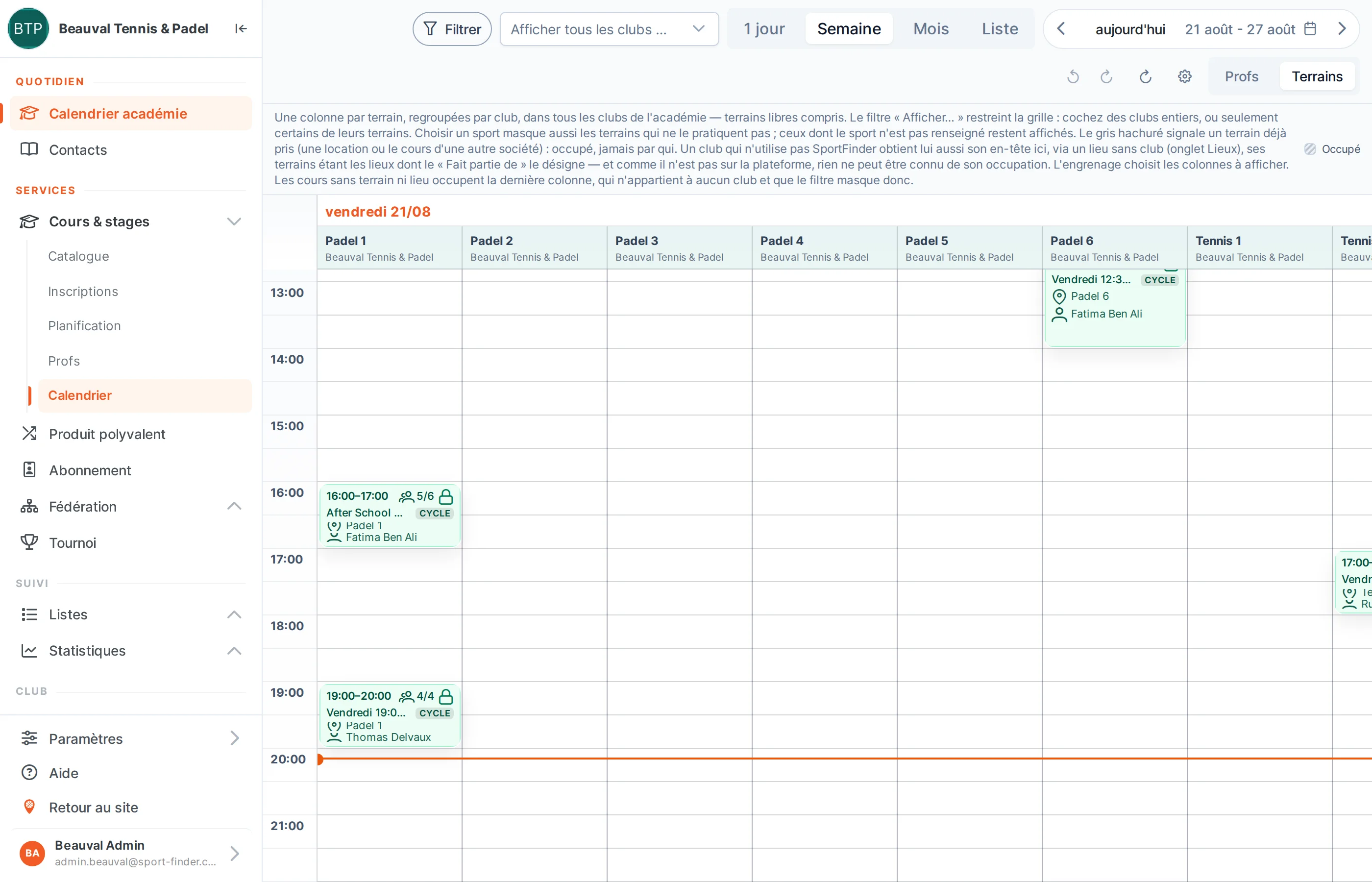Viewport: 1372px width, 882px height.
Task: Open Tournoi with trophy icon
Action: (130, 542)
